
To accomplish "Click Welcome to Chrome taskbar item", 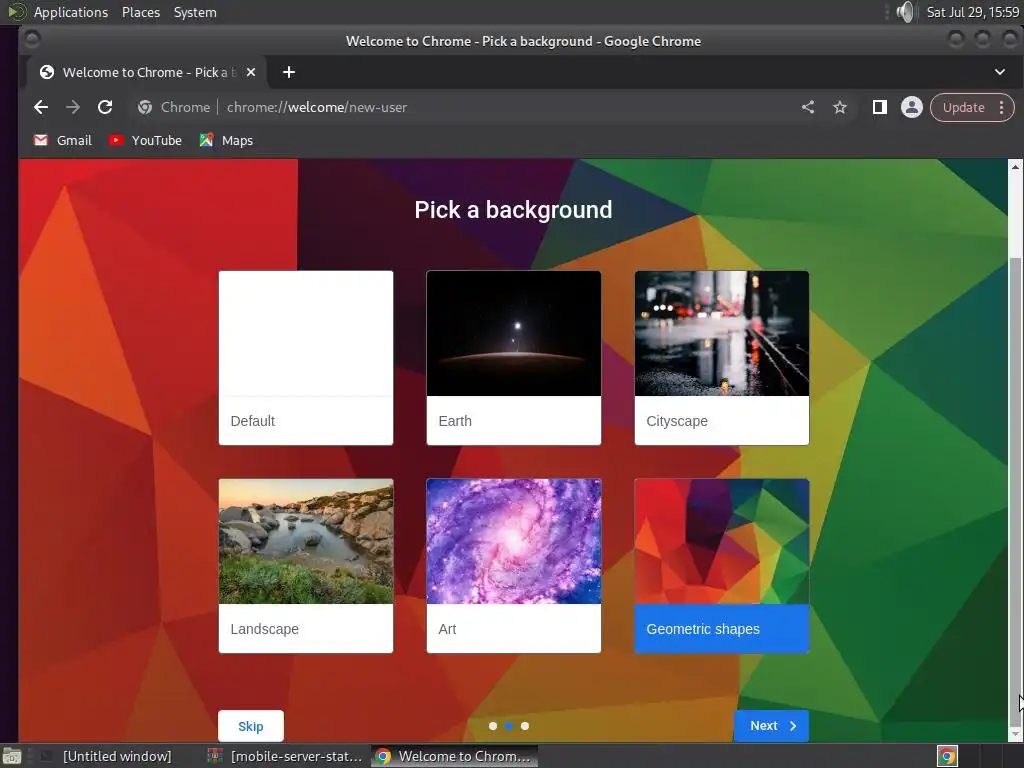I will 455,756.
